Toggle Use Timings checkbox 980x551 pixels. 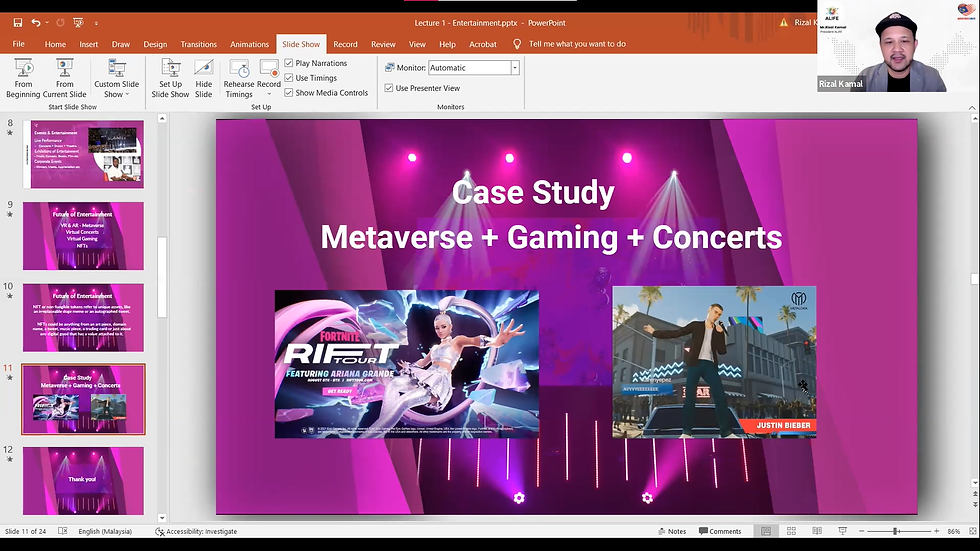point(289,78)
